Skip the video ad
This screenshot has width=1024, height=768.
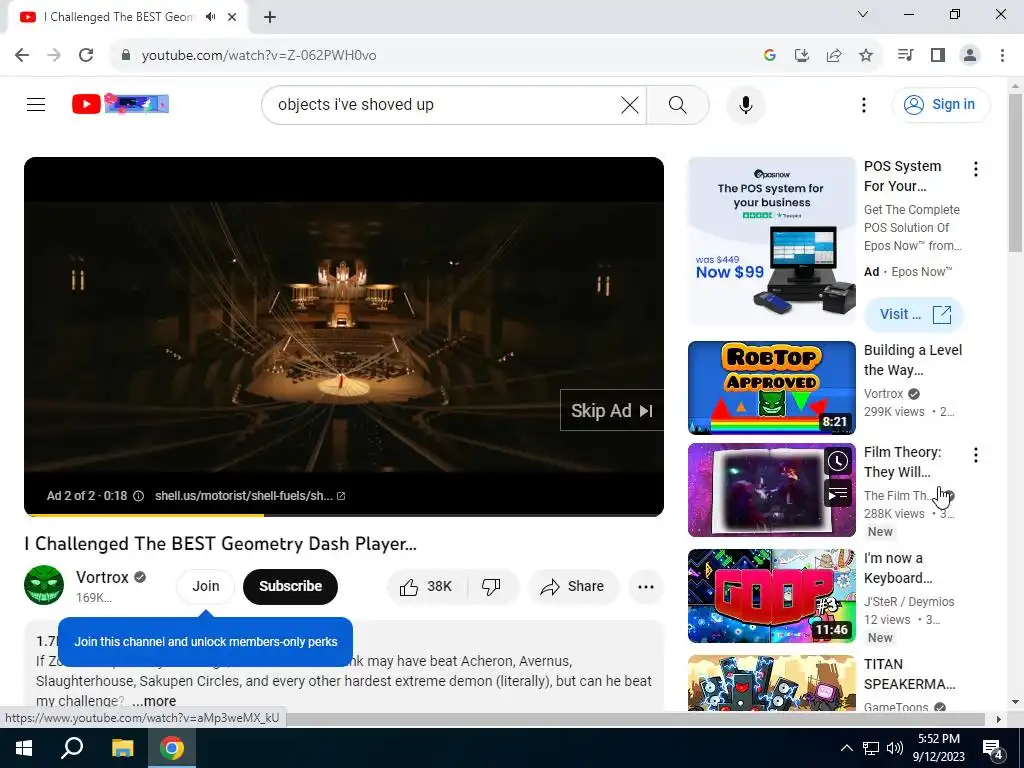[x=611, y=411]
